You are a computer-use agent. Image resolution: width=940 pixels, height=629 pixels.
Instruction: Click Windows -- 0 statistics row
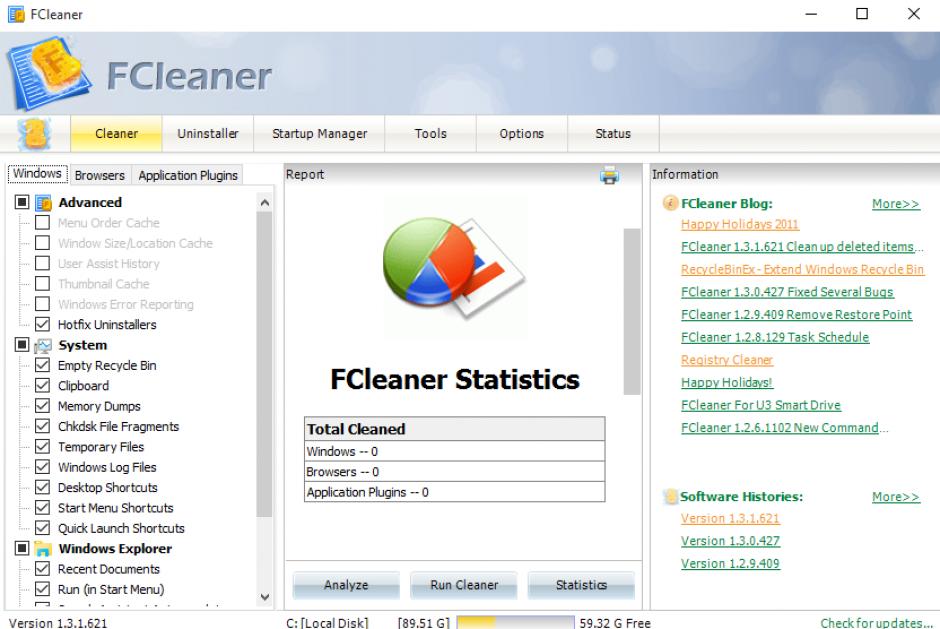454,452
